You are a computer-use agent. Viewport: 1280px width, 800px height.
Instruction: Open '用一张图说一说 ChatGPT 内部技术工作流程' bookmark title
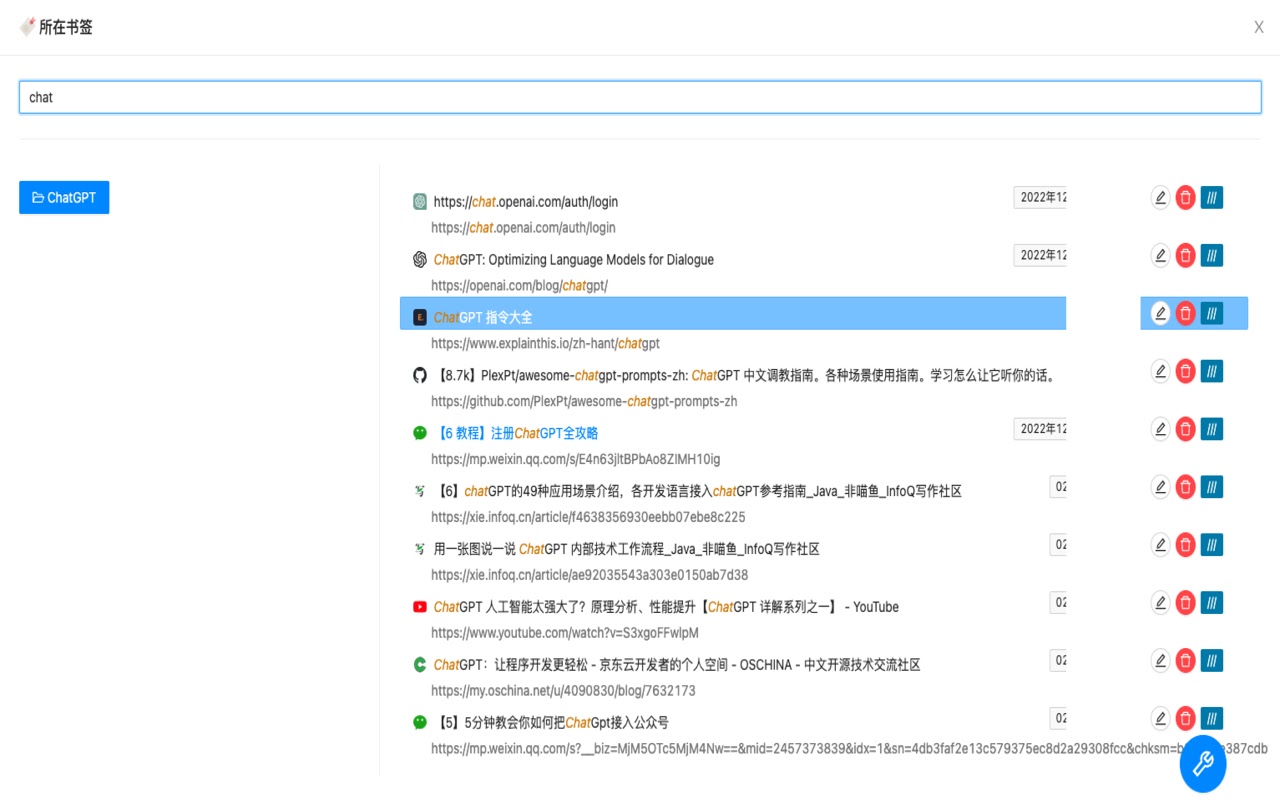tap(627, 550)
